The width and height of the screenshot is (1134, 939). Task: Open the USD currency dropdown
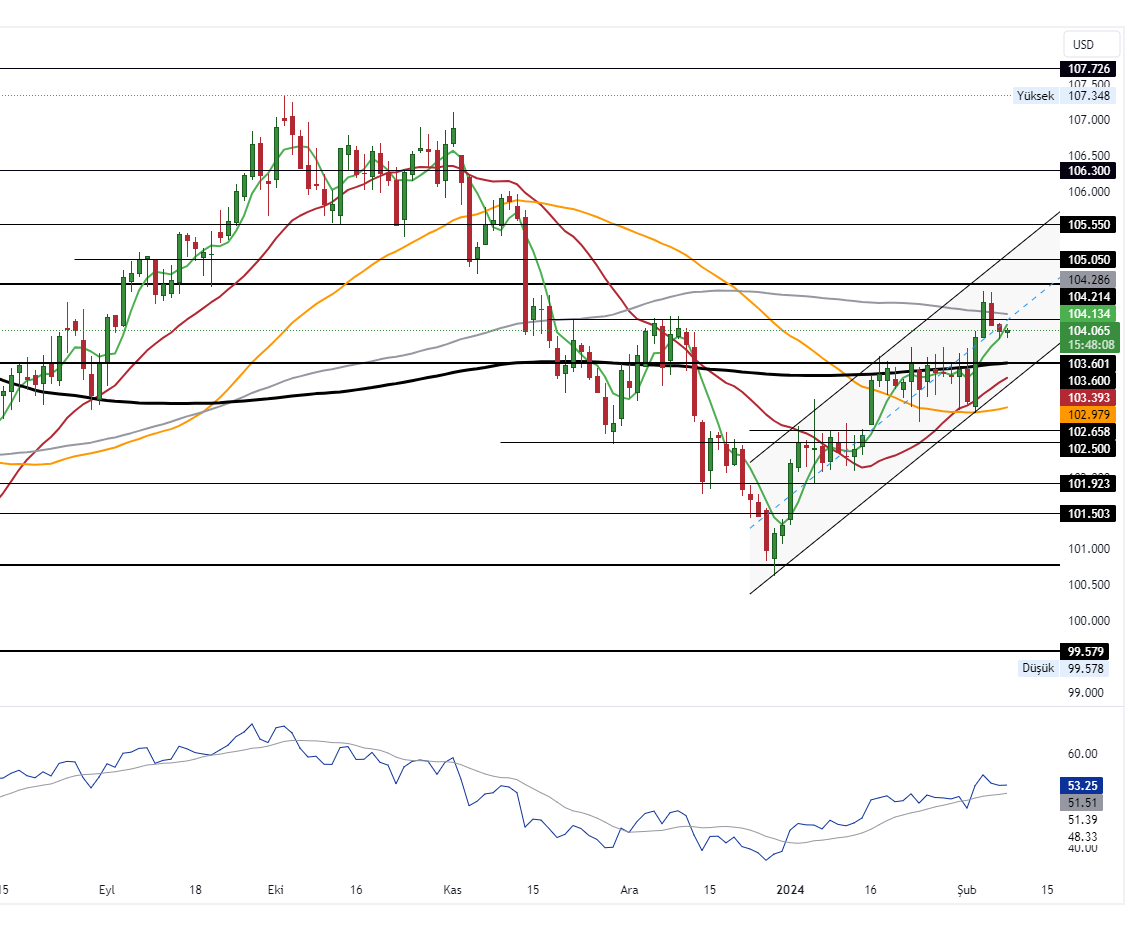pos(1083,45)
